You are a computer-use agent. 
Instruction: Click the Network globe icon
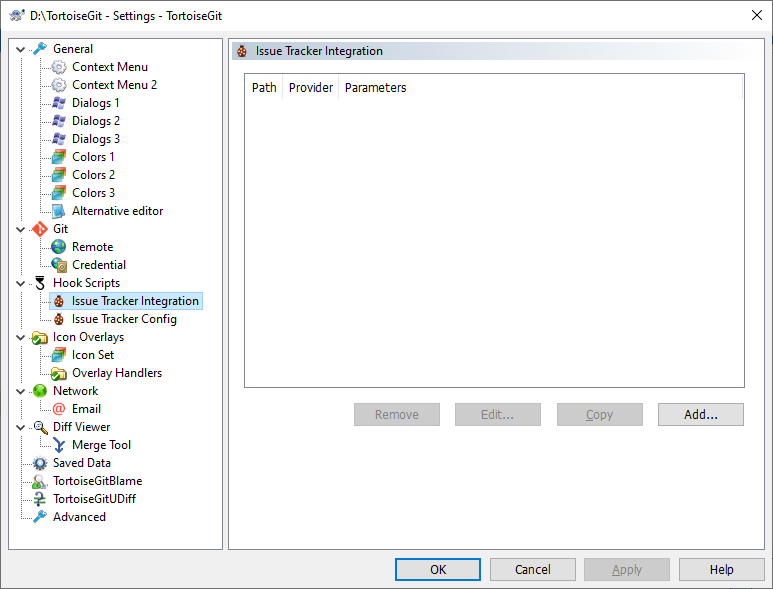(40, 391)
